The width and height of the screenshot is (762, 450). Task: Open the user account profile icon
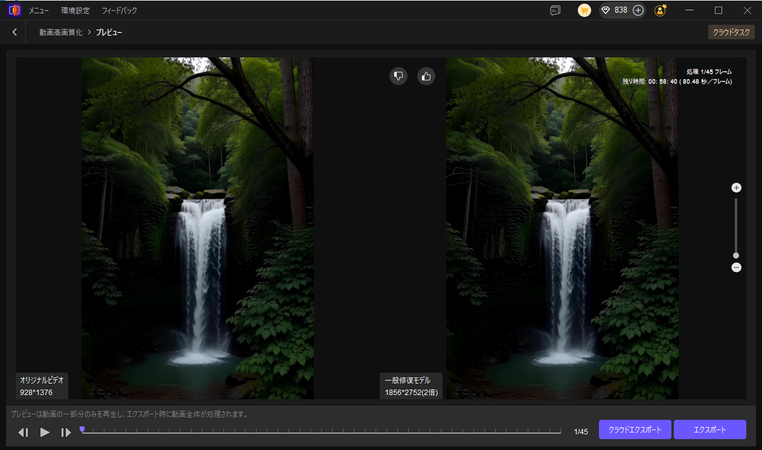pyautogui.click(x=661, y=10)
